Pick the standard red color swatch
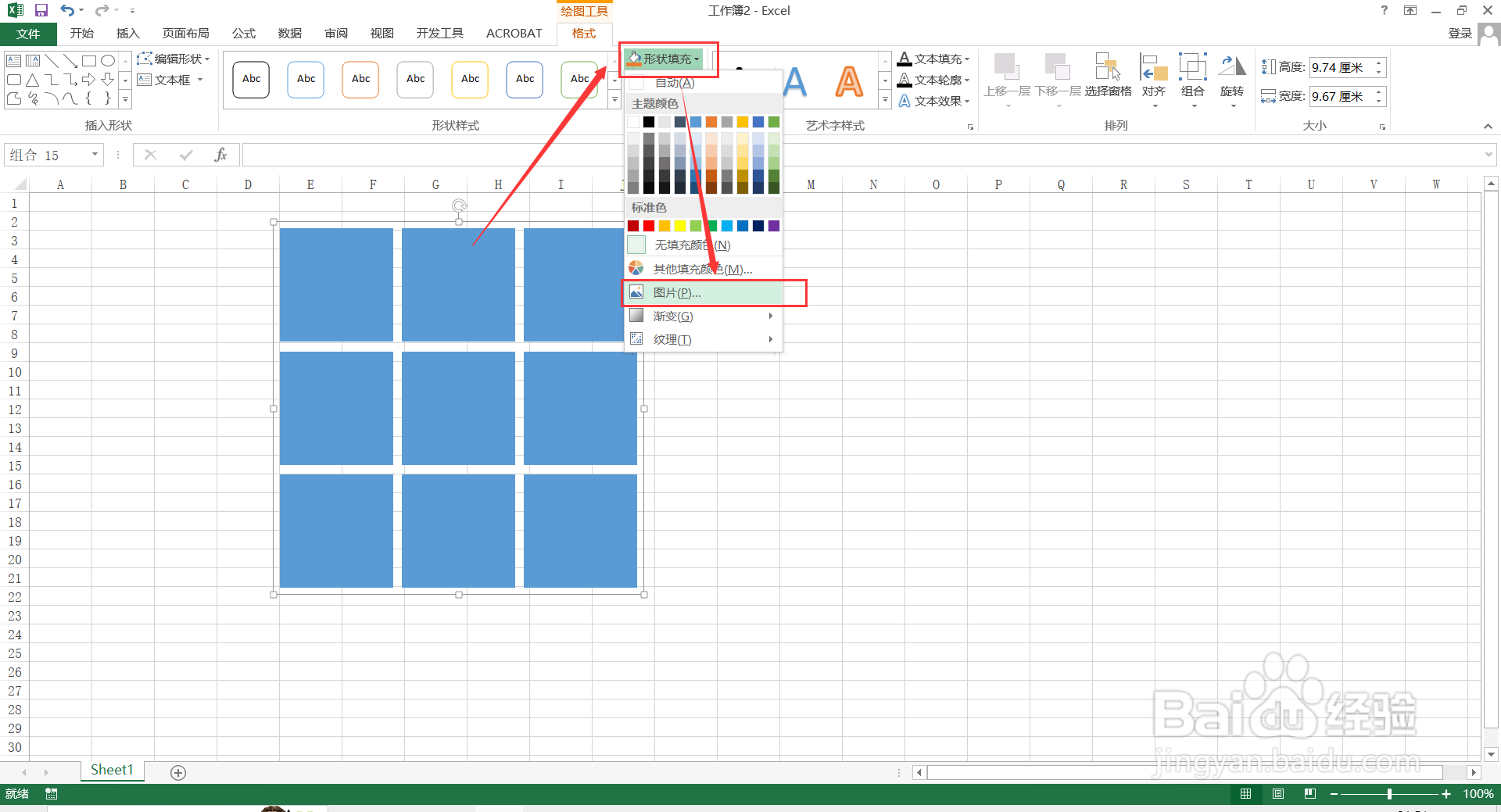 coord(649,226)
